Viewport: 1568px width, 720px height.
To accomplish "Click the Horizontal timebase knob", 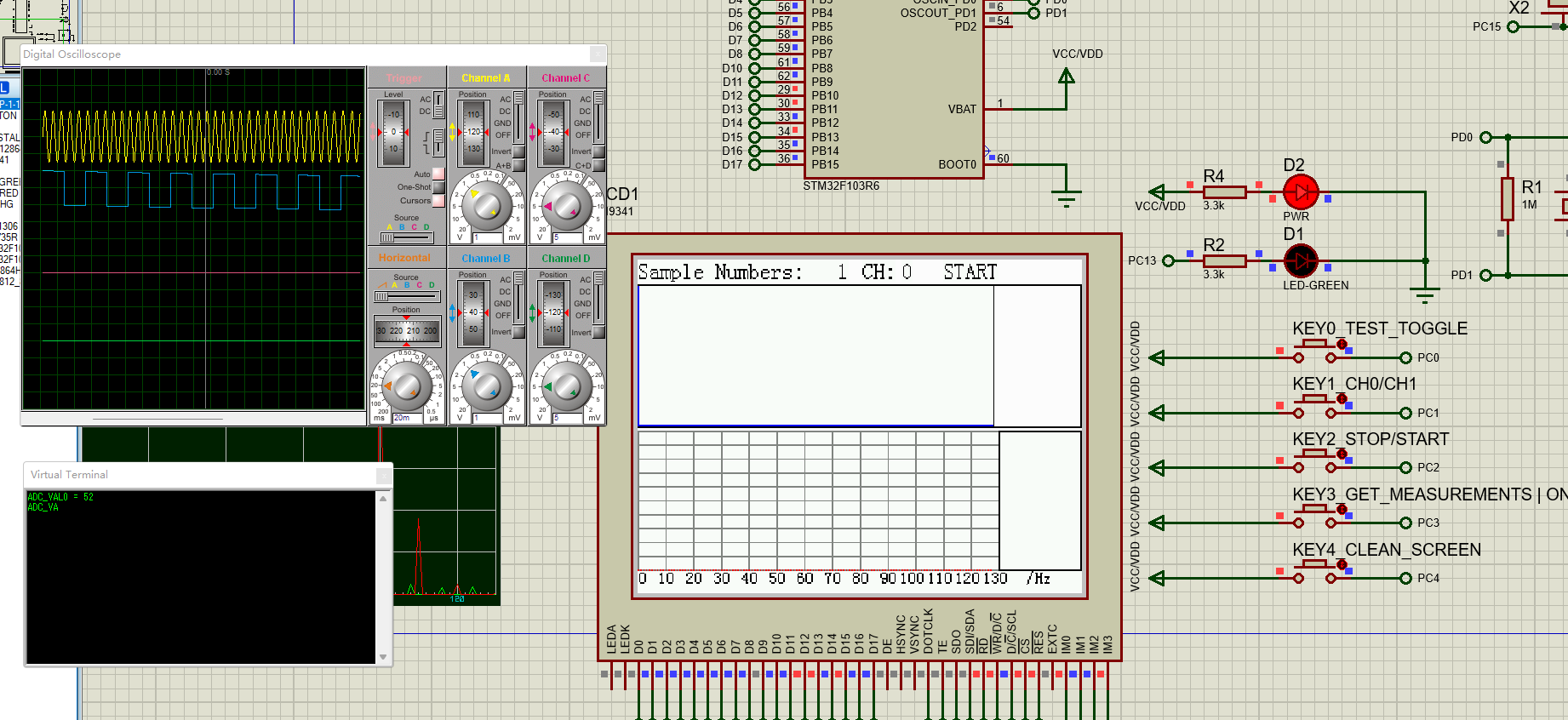I will [x=407, y=386].
